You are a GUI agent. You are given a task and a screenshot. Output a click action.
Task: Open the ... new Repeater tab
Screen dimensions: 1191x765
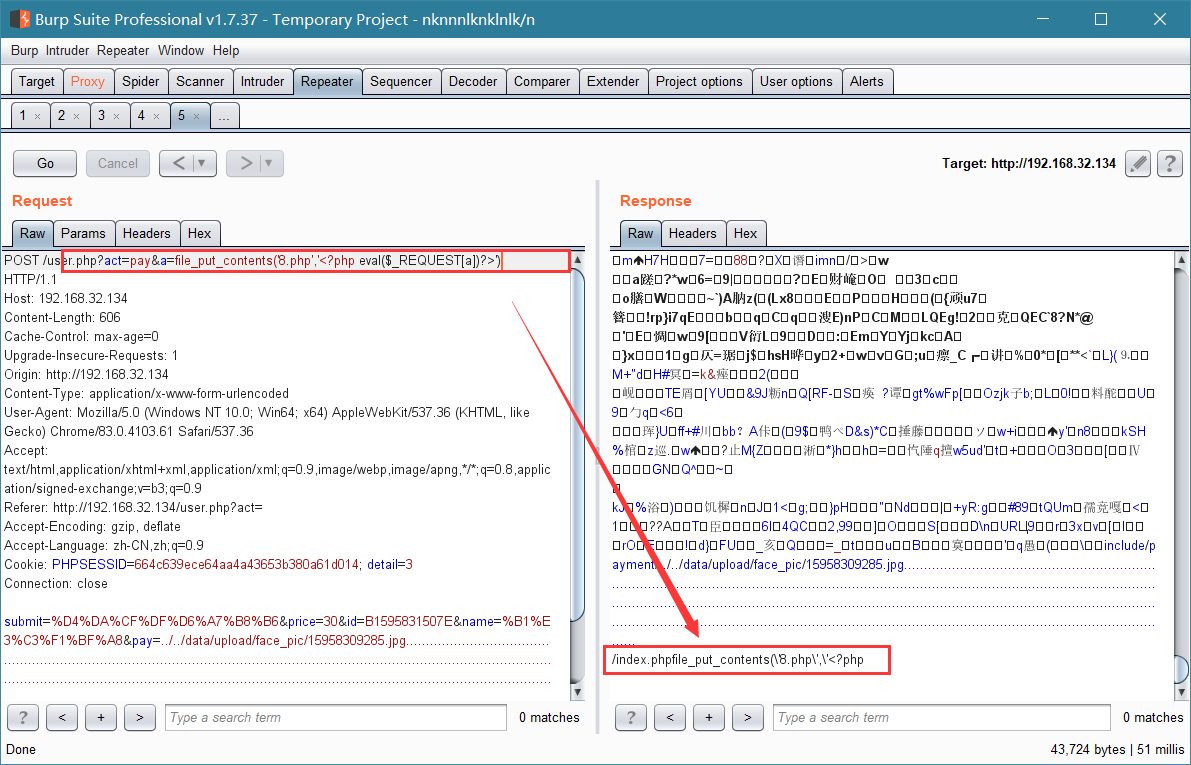pyautogui.click(x=224, y=115)
